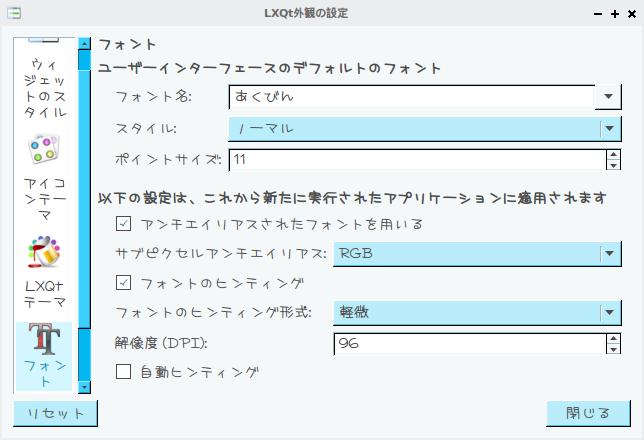Expand フォントのヒンティング形式 軽微 dropdown

coord(477,312)
